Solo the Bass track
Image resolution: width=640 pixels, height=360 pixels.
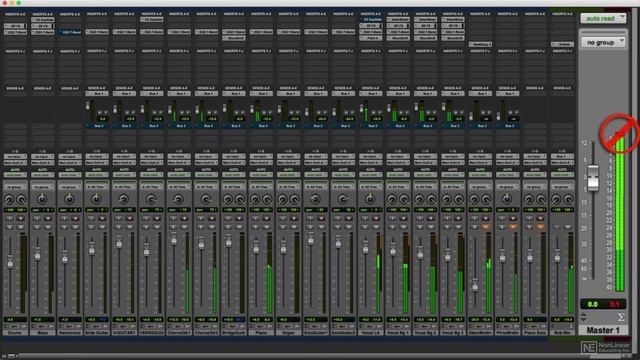pyautogui.click(x=37, y=227)
